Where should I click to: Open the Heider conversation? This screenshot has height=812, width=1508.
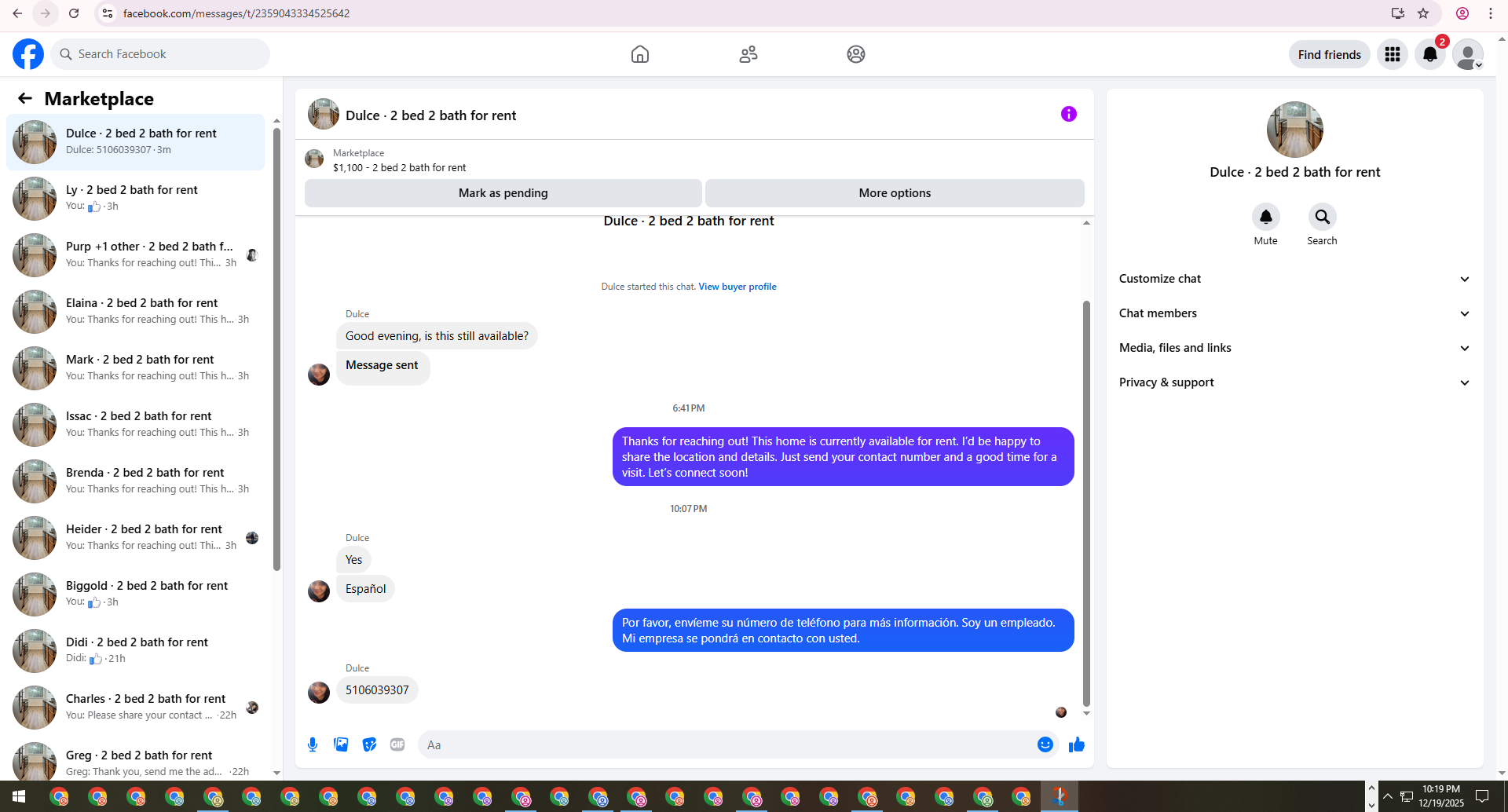(135, 538)
